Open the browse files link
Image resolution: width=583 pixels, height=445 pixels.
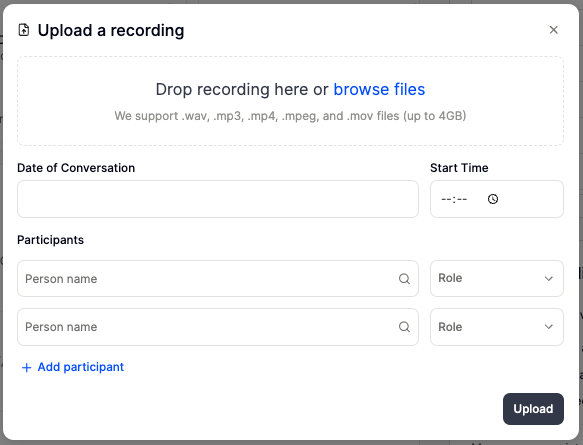click(379, 90)
